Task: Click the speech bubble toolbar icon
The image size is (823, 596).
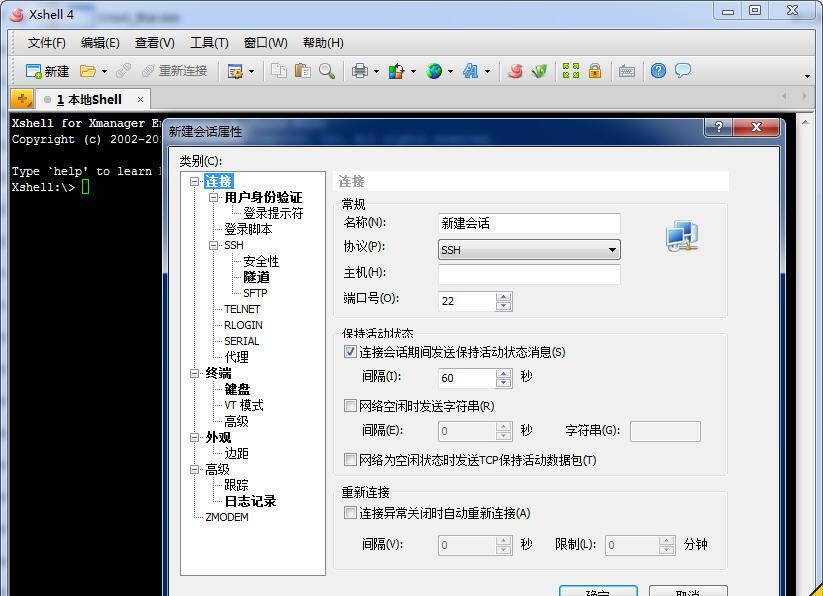Action: 682,70
